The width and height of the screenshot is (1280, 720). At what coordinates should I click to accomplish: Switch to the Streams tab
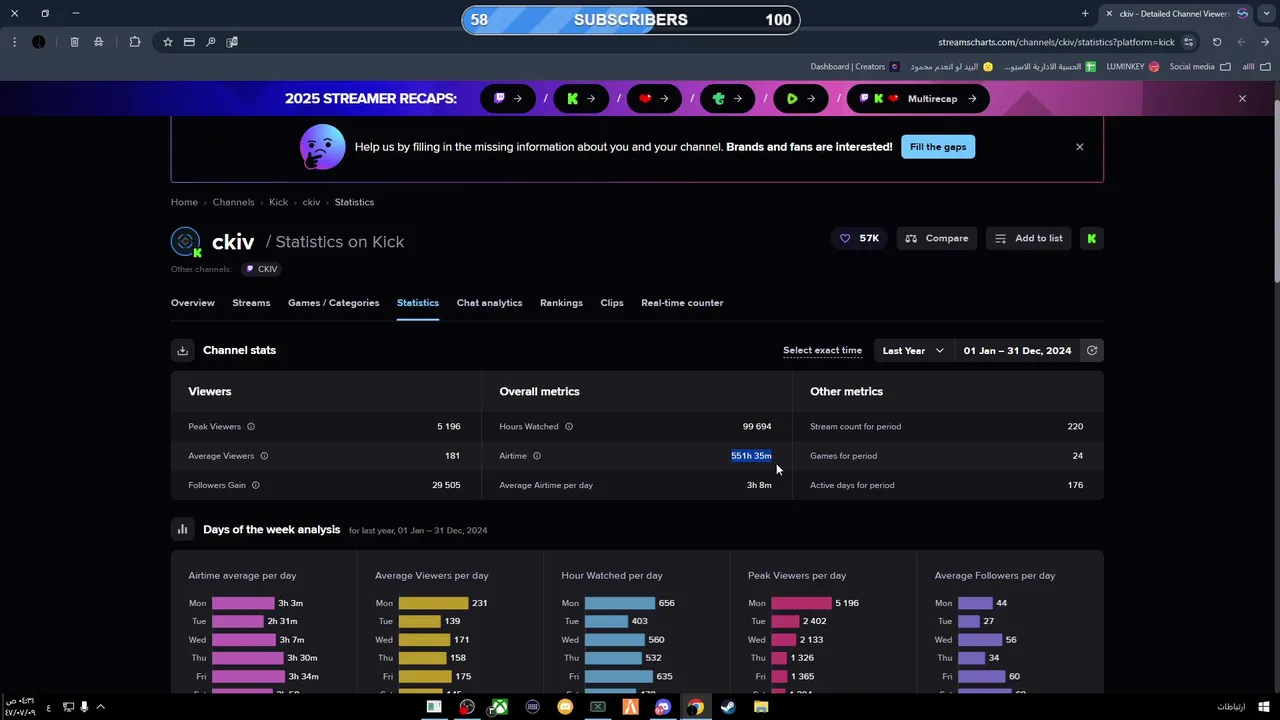251,303
